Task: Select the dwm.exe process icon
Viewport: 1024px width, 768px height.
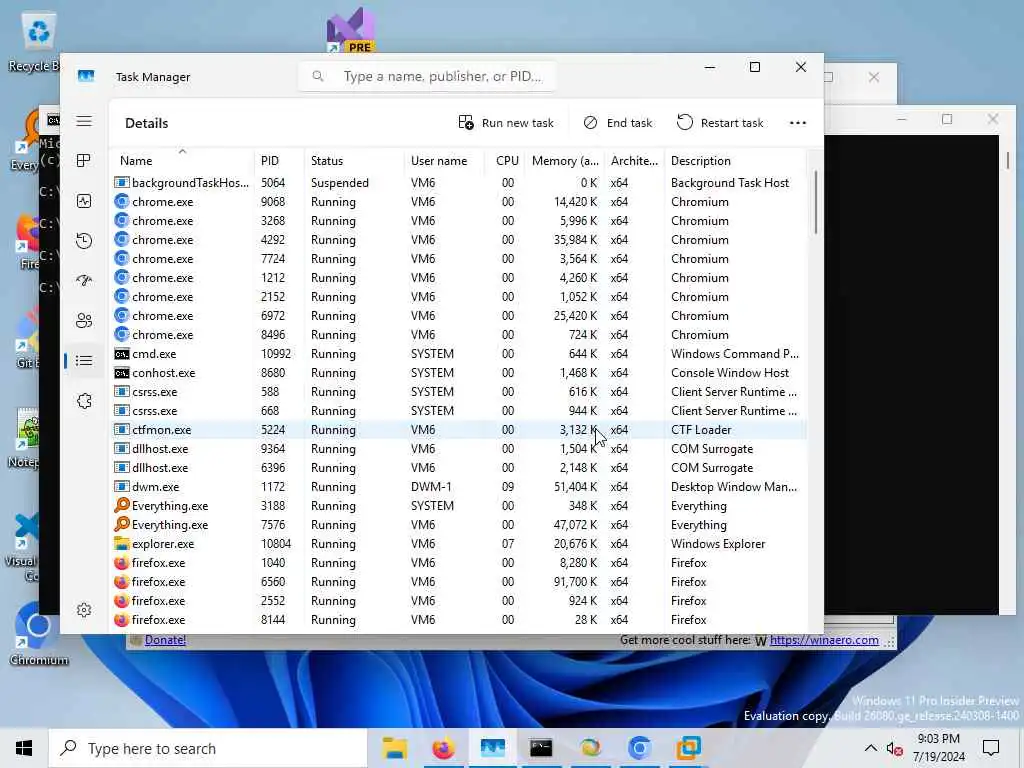Action: [121, 487]
